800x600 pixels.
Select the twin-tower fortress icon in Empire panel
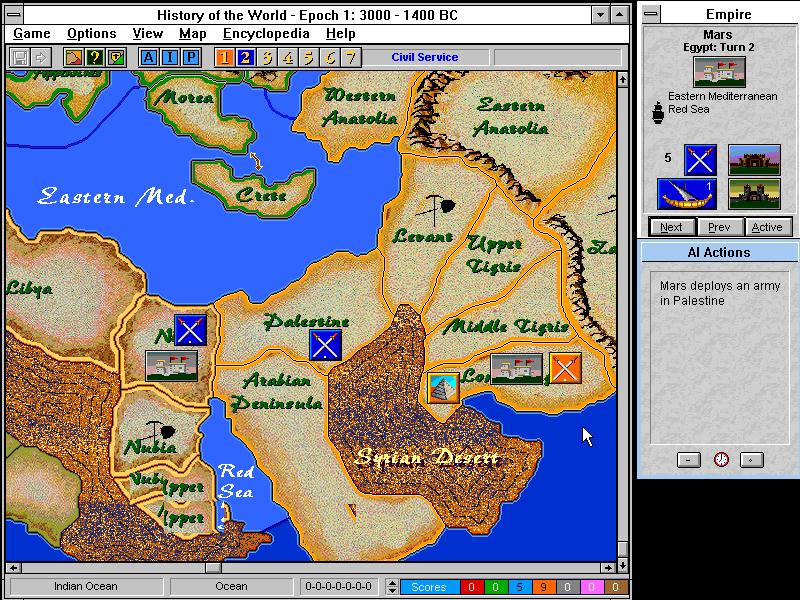coord(754,194)
